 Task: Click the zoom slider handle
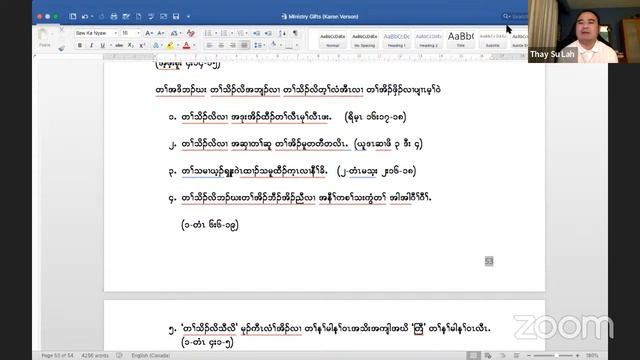coord(556,356)
